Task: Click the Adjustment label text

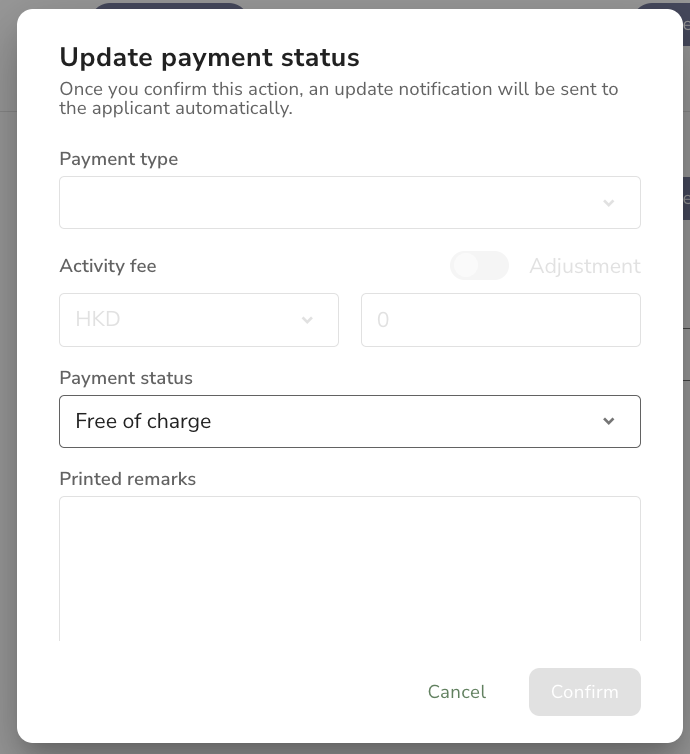Action: click(x=584, y=266)
